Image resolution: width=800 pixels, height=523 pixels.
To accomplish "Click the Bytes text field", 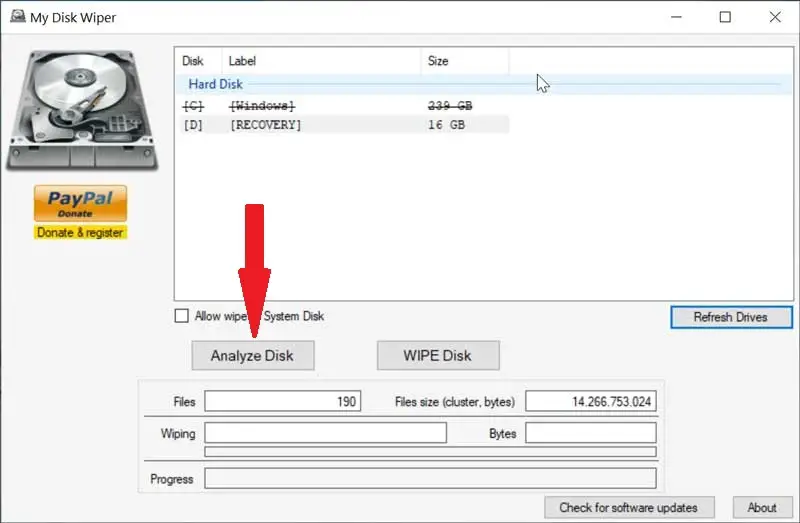I will pyautogui.click(x=591, y=433).
